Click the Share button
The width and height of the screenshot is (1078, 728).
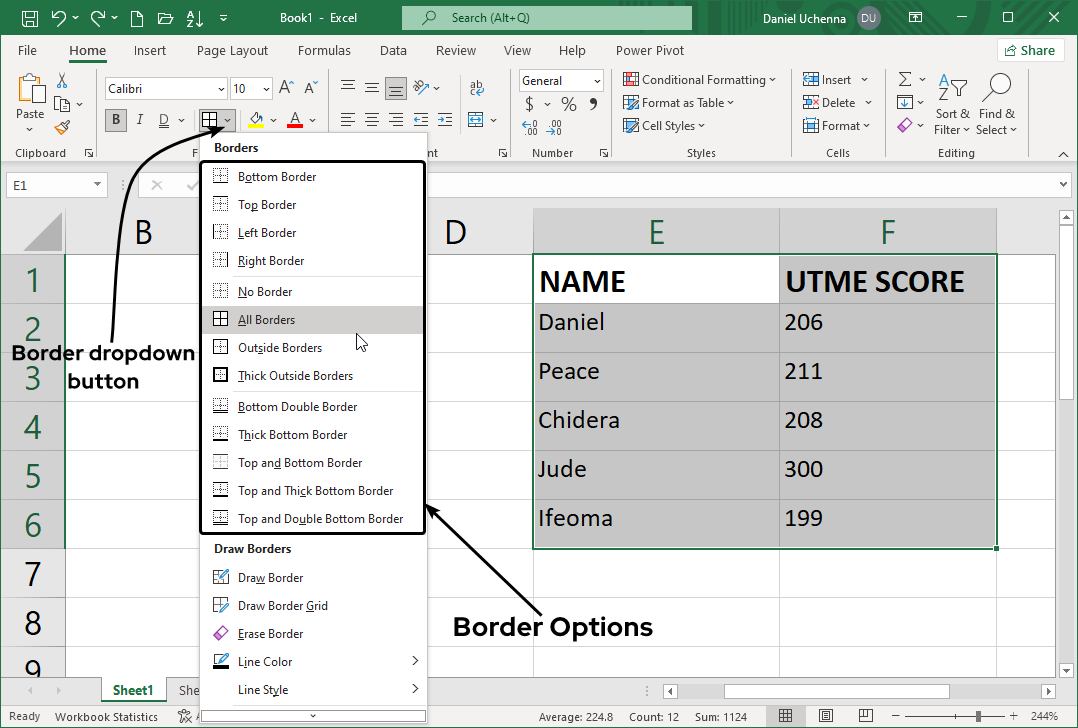coord(1029,50)
